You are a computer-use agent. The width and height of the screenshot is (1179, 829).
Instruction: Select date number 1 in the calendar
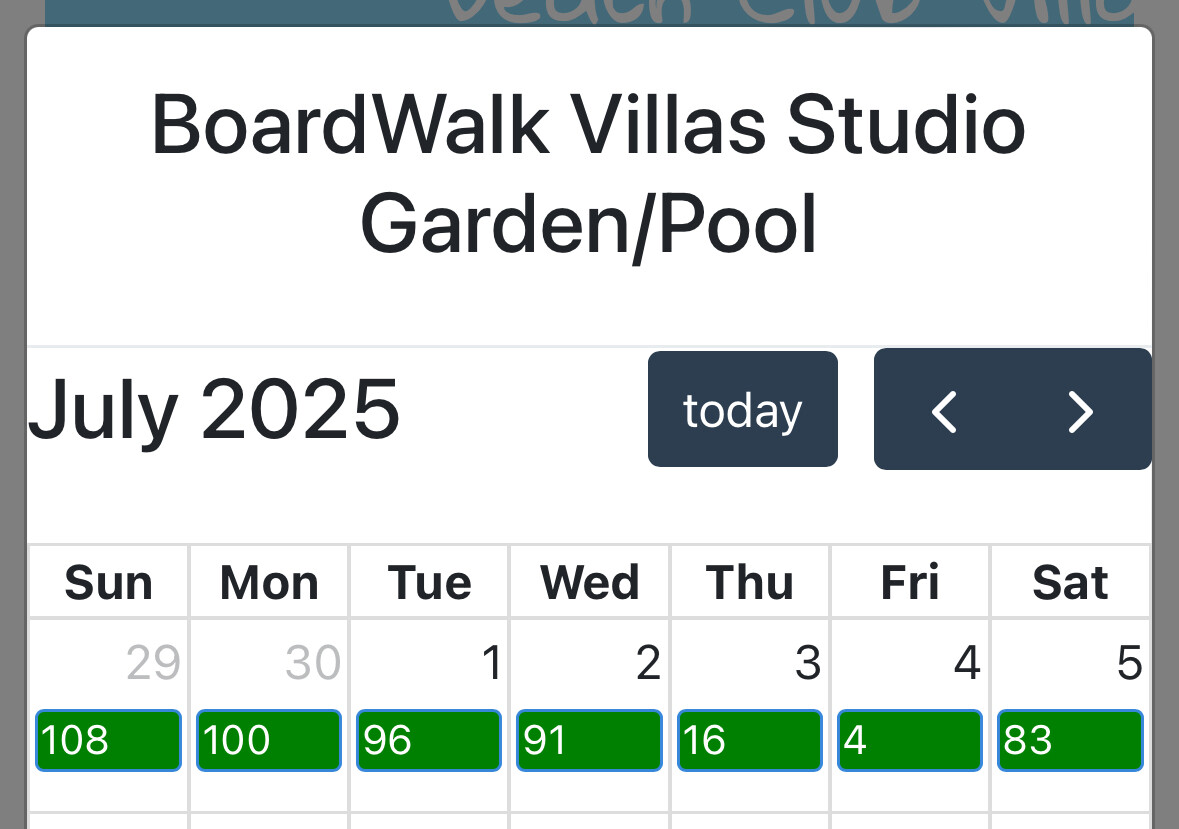click(x=491, y=663)
